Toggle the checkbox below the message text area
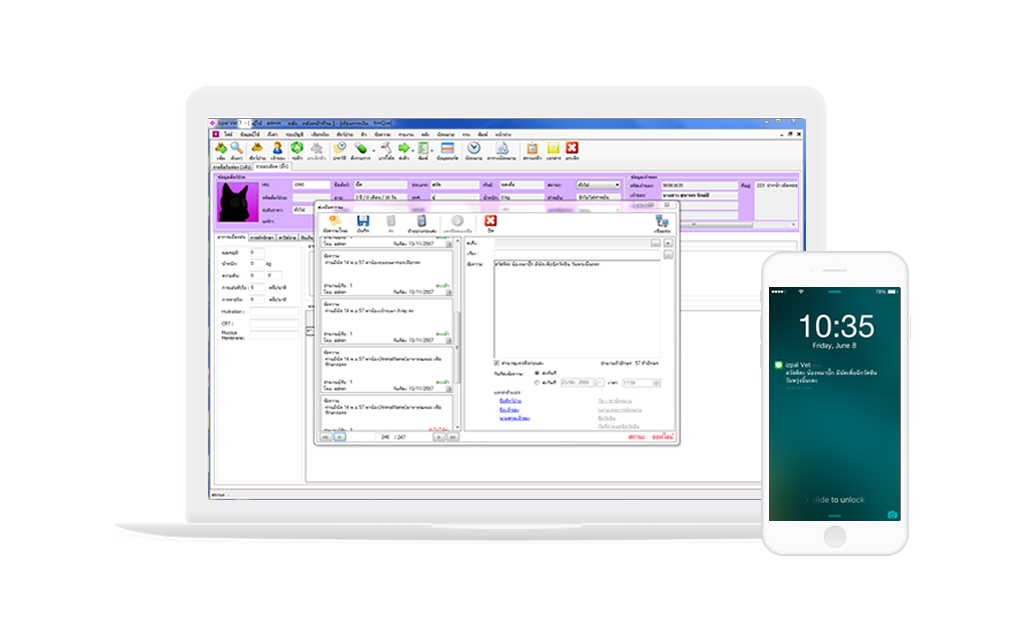The height and width of the screenshot is (641, 1024). point(496,363)
